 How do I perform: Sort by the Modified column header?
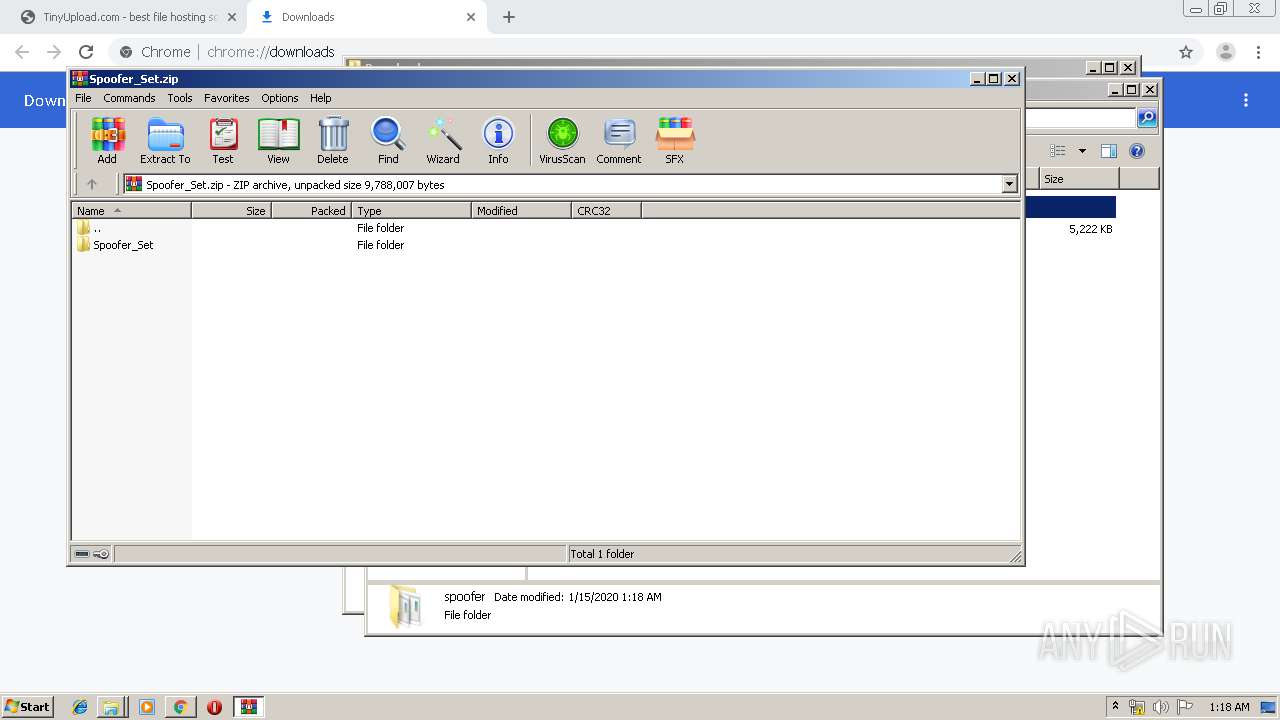coord(521,211)
